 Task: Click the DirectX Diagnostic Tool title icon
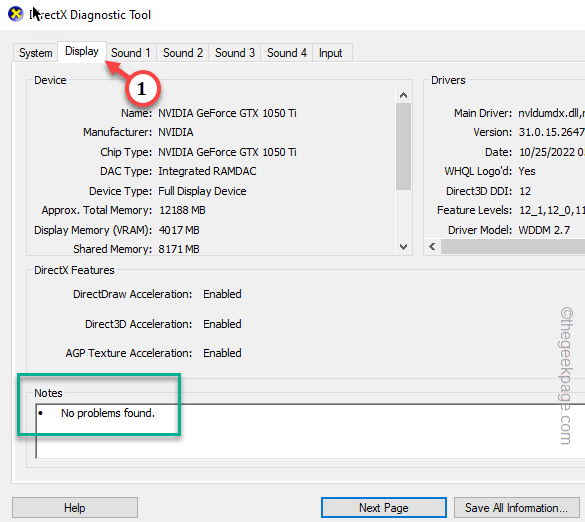point(16,15)
